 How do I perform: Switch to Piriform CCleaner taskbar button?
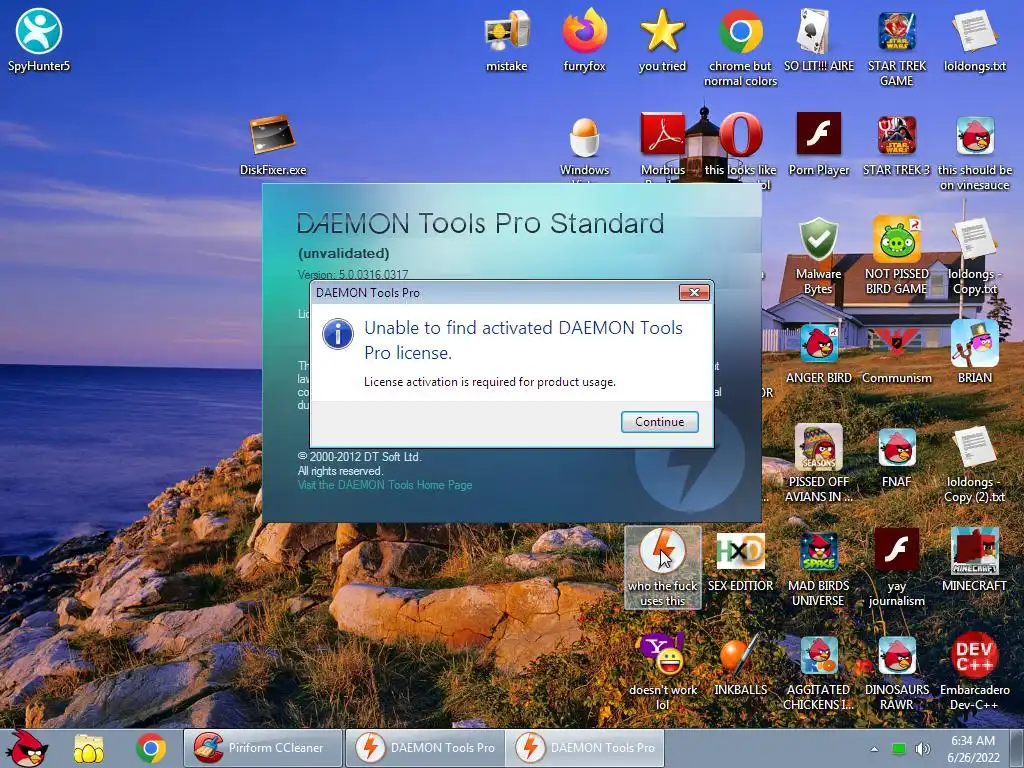click(263, 748)
